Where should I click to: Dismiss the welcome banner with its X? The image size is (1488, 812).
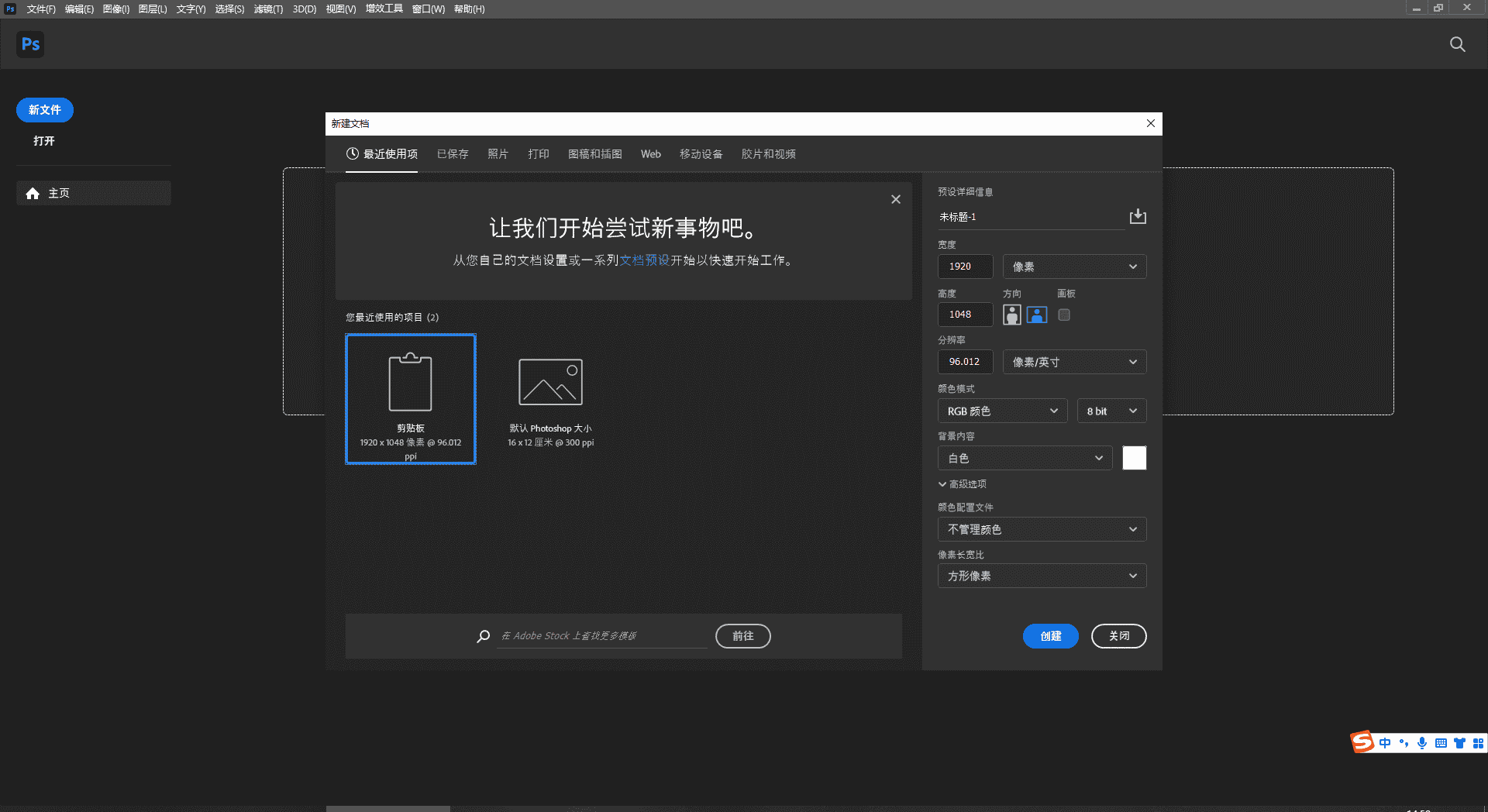coord(895,199)
